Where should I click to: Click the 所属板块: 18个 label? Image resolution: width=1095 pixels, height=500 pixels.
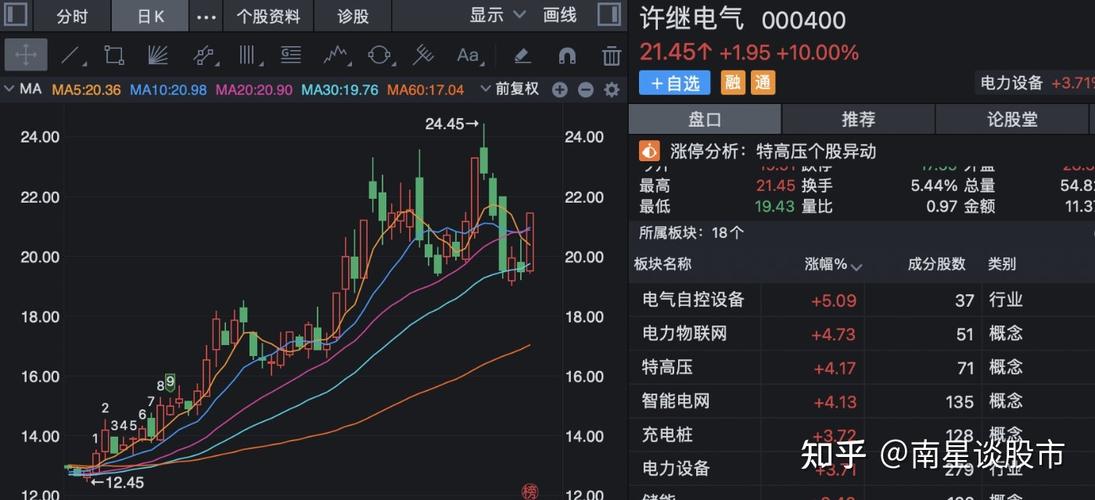(x=692, y=233)
